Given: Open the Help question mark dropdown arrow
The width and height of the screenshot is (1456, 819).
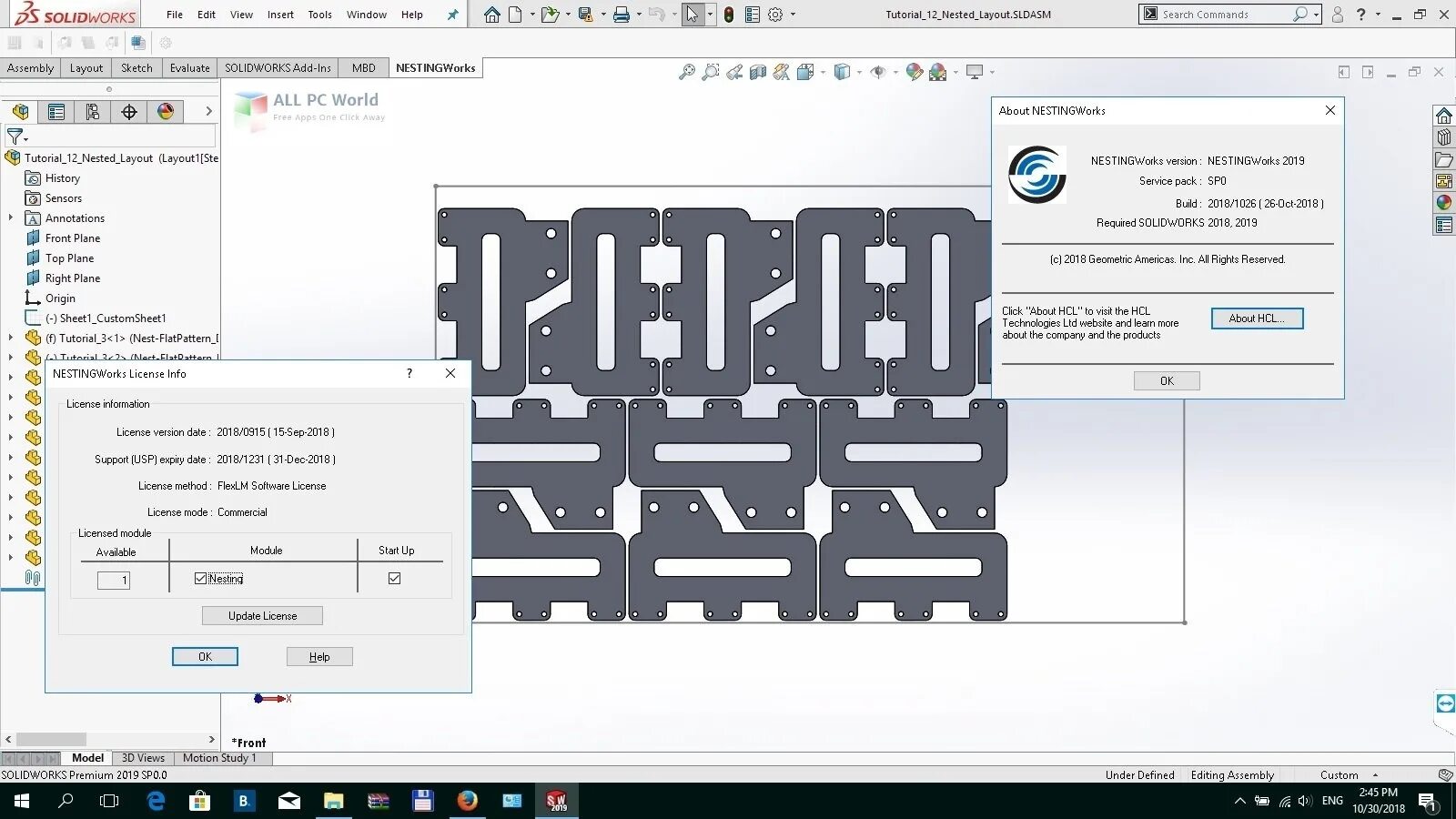Looking at the screenshot, I should (1378, 15).
